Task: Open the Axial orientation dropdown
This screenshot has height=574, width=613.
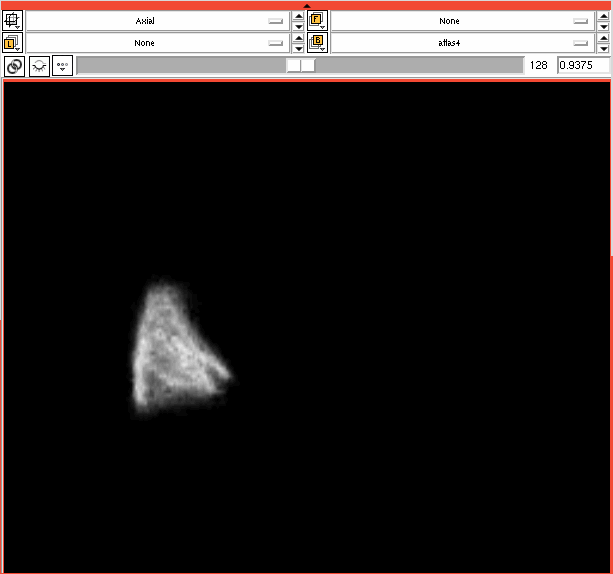Action: click(x=157, y=20)
